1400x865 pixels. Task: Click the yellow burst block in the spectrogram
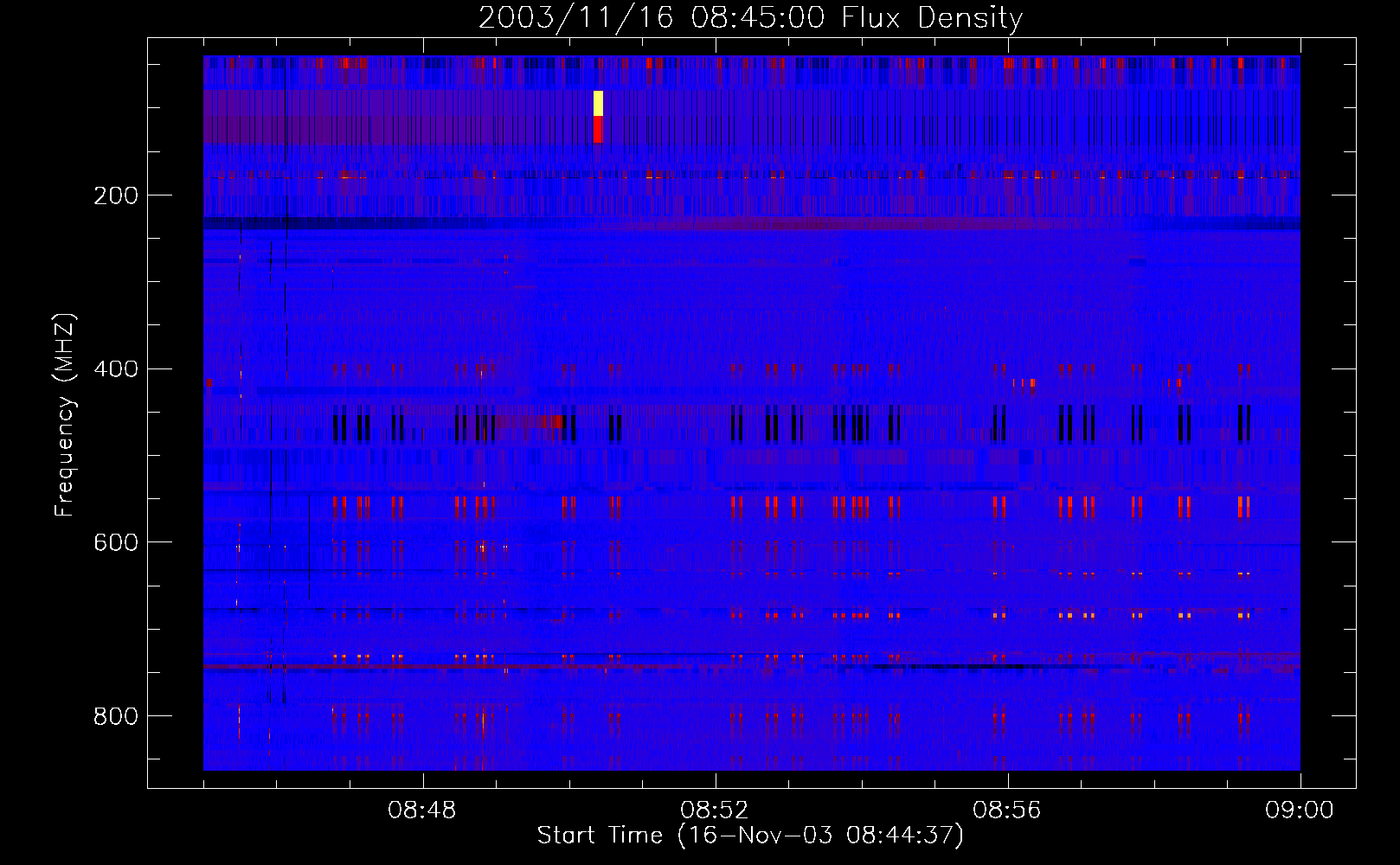[598, 103]
